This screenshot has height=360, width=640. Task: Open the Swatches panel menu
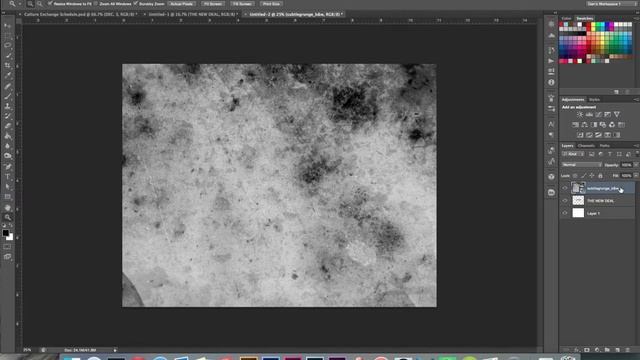pos(636,18)
